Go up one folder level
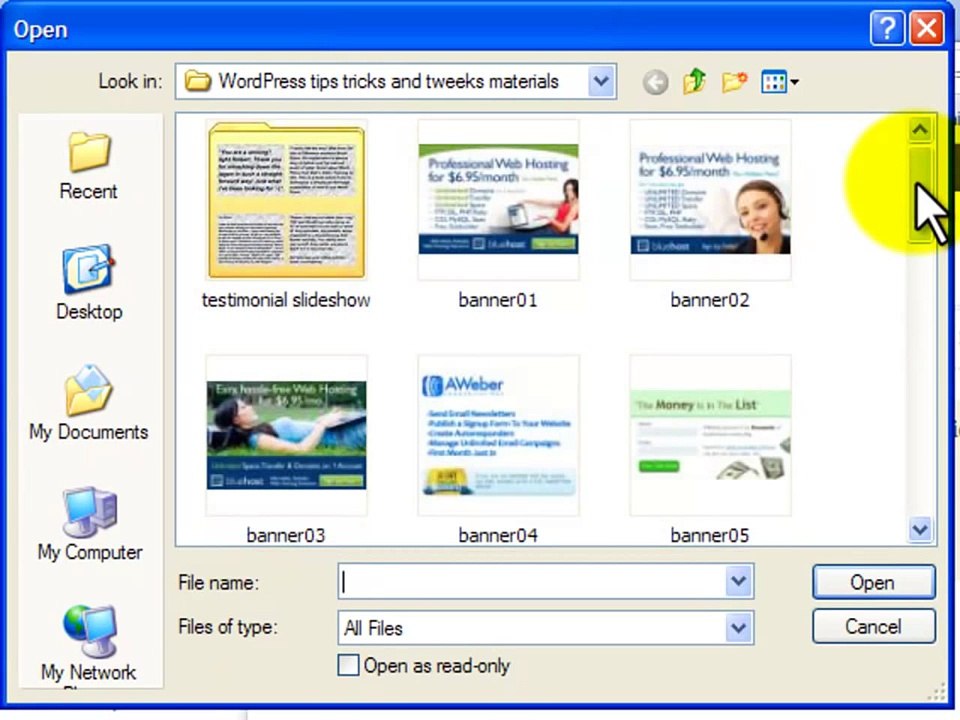 click(x=694, y=81)
